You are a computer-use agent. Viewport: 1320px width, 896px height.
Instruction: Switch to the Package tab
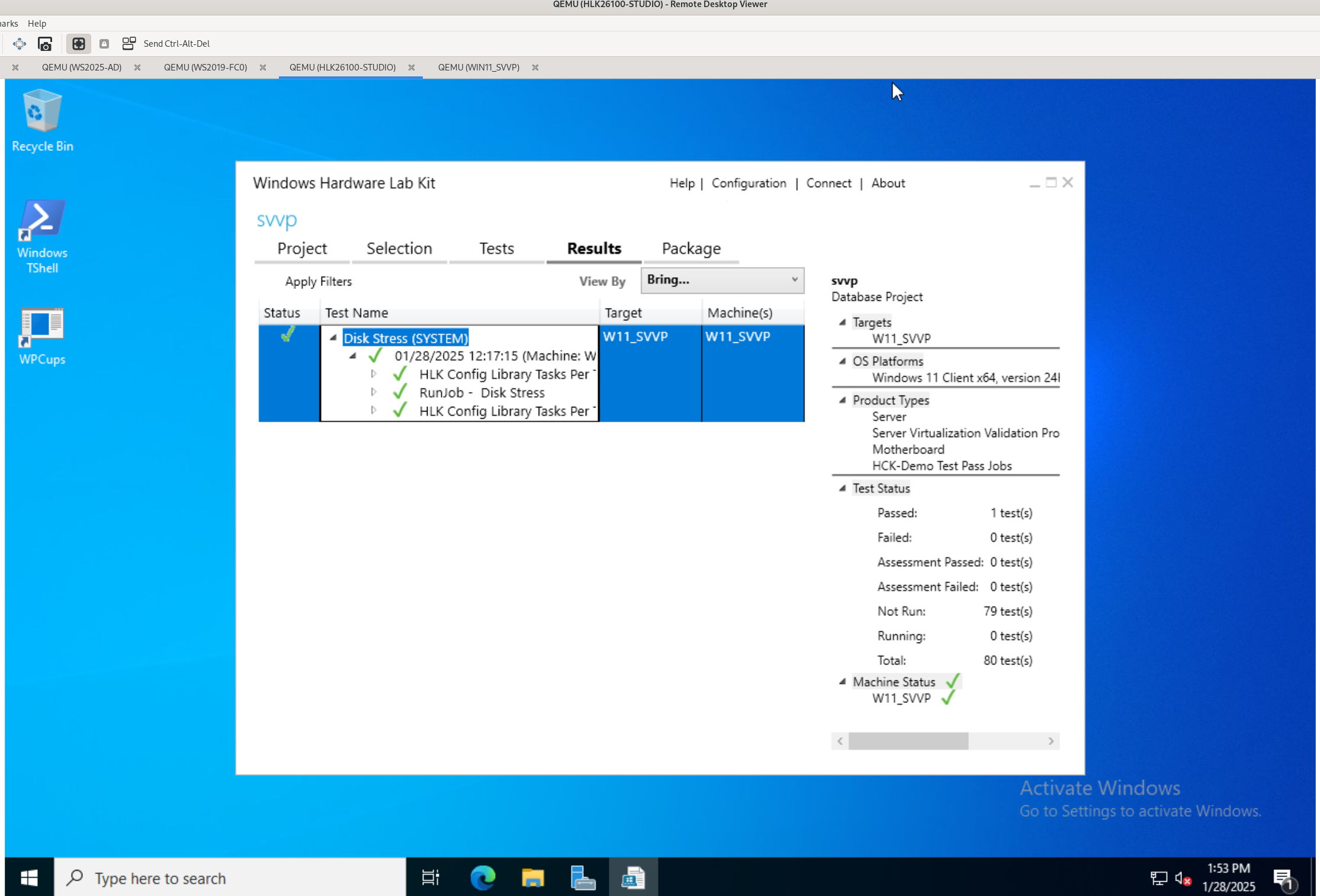point(691,249)
